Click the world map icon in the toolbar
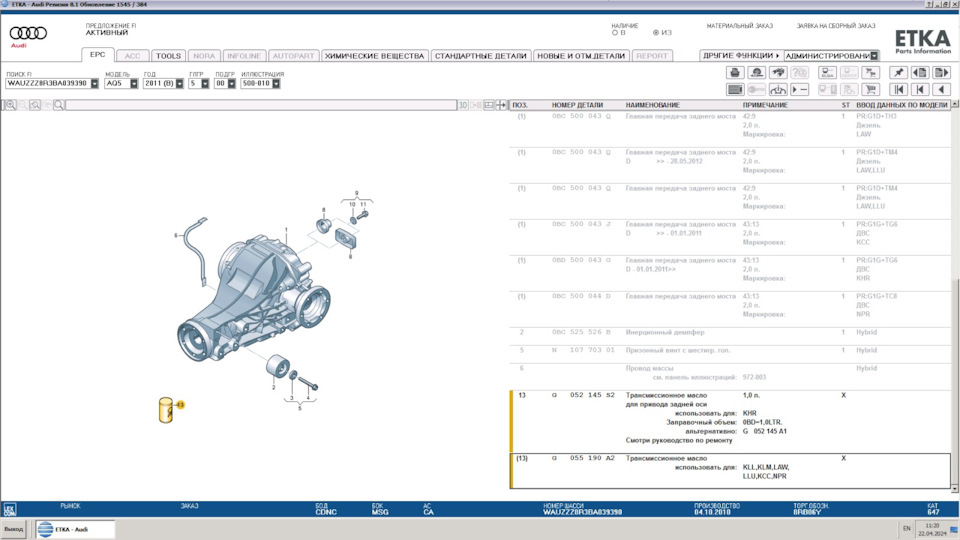Screen dimensions: 960x540 click(778, 72)
